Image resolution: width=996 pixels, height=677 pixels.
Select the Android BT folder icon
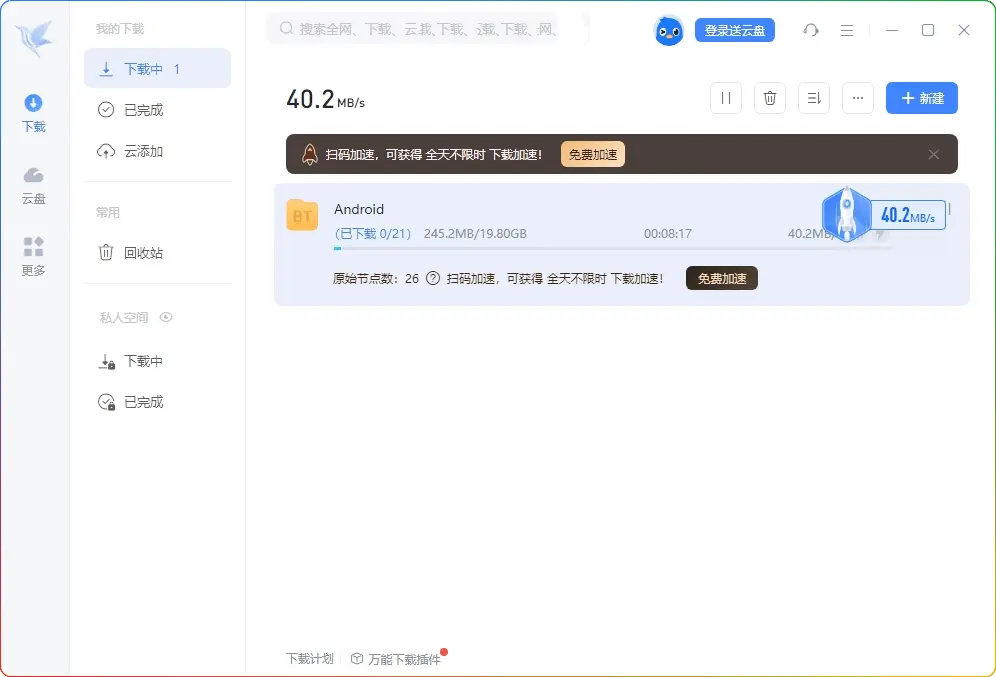tap(302, 215)
